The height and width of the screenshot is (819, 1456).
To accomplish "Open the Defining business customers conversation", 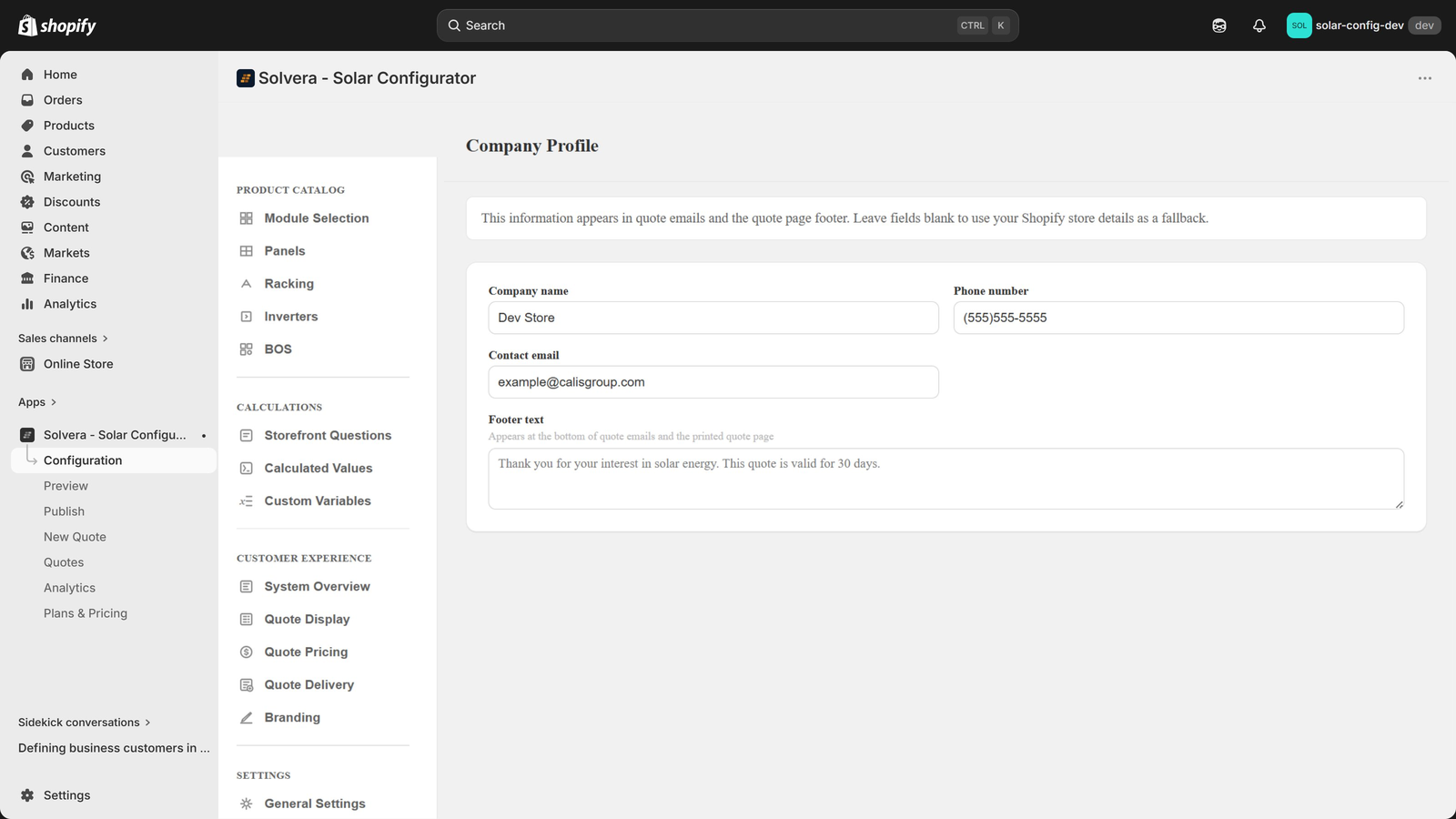I will (x=114, y=748).
